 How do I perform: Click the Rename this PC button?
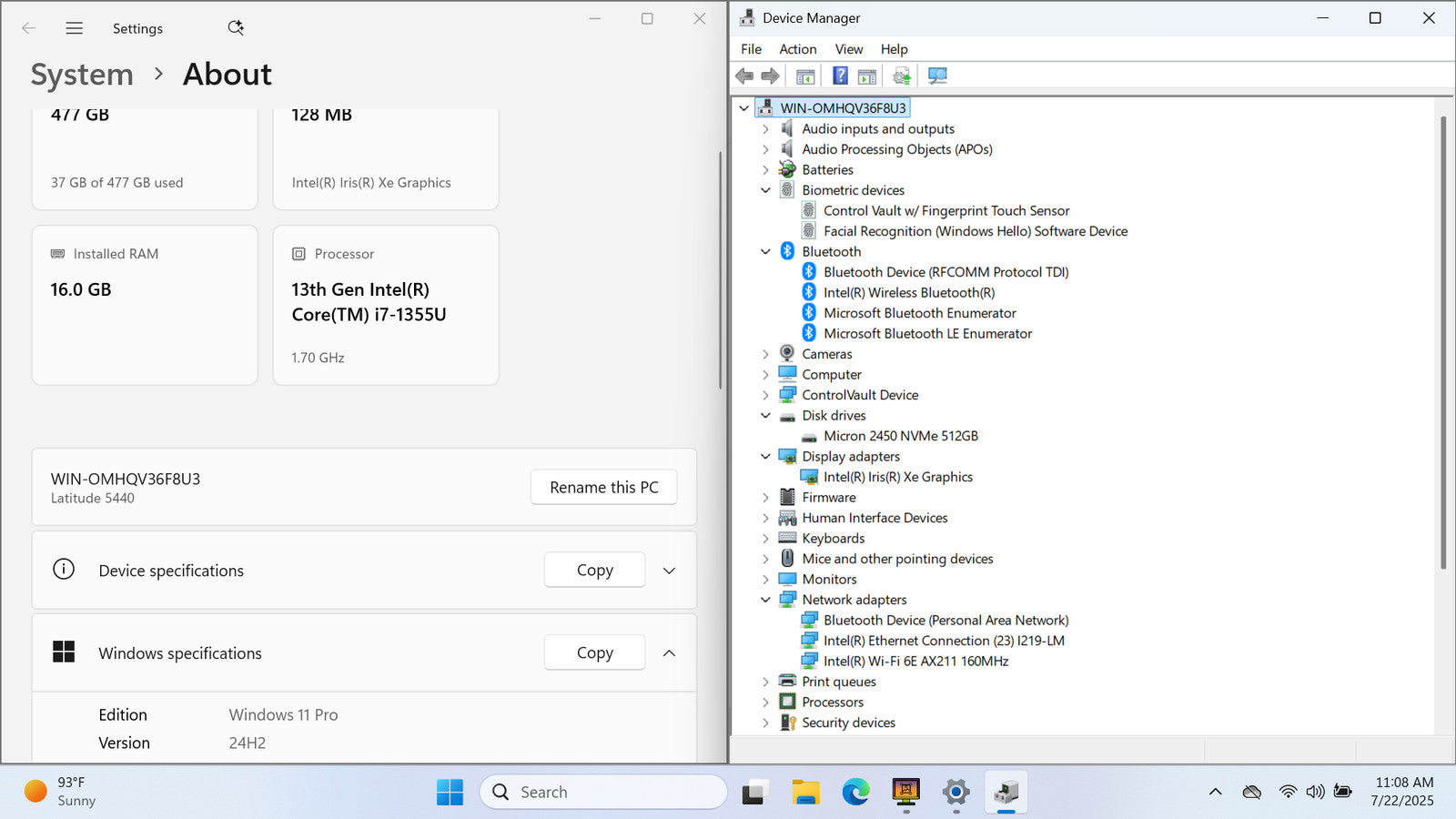tap(604, 487)
